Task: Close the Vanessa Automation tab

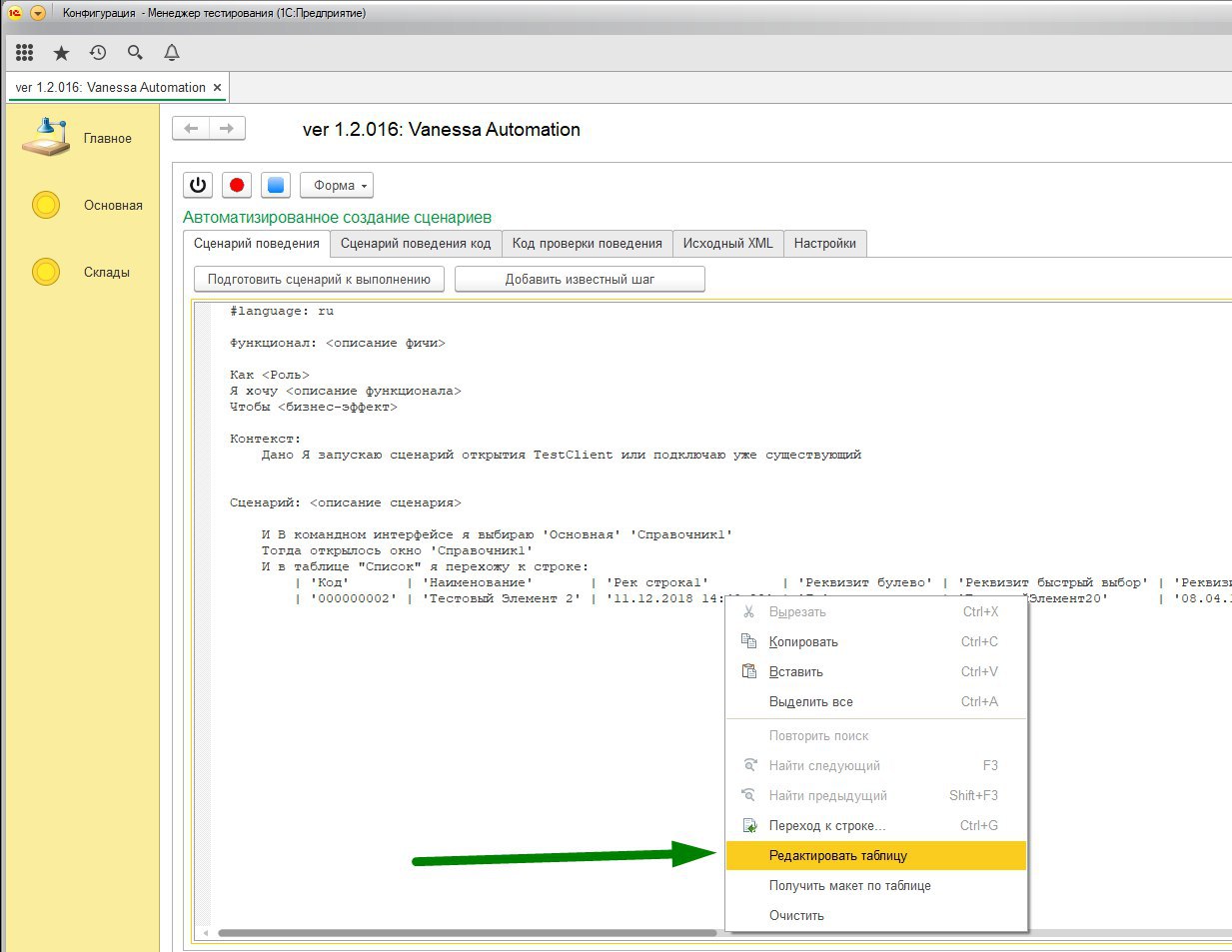Action: click(217, 88)
